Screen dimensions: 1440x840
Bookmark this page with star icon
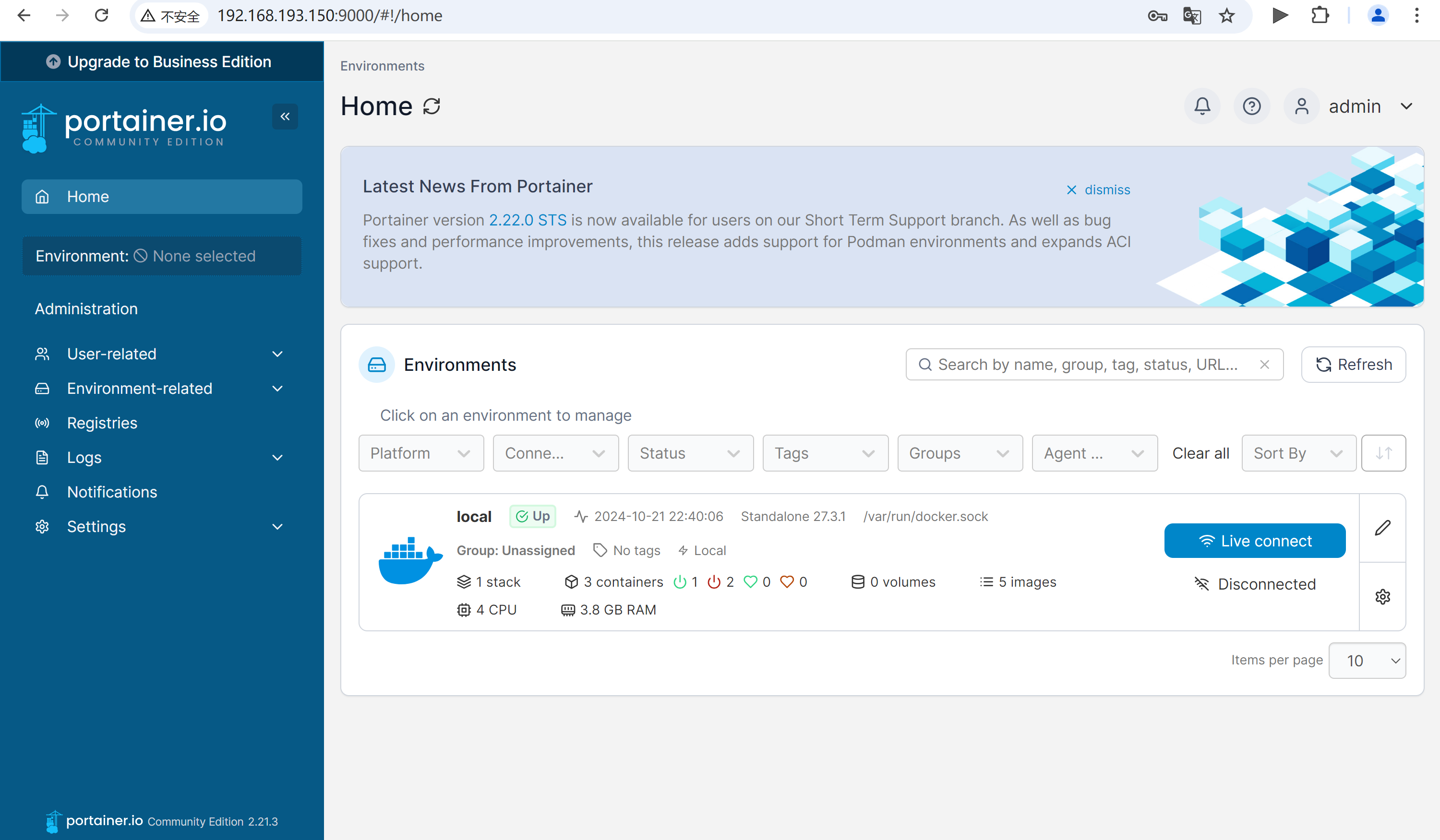(x=1226, y=16)
